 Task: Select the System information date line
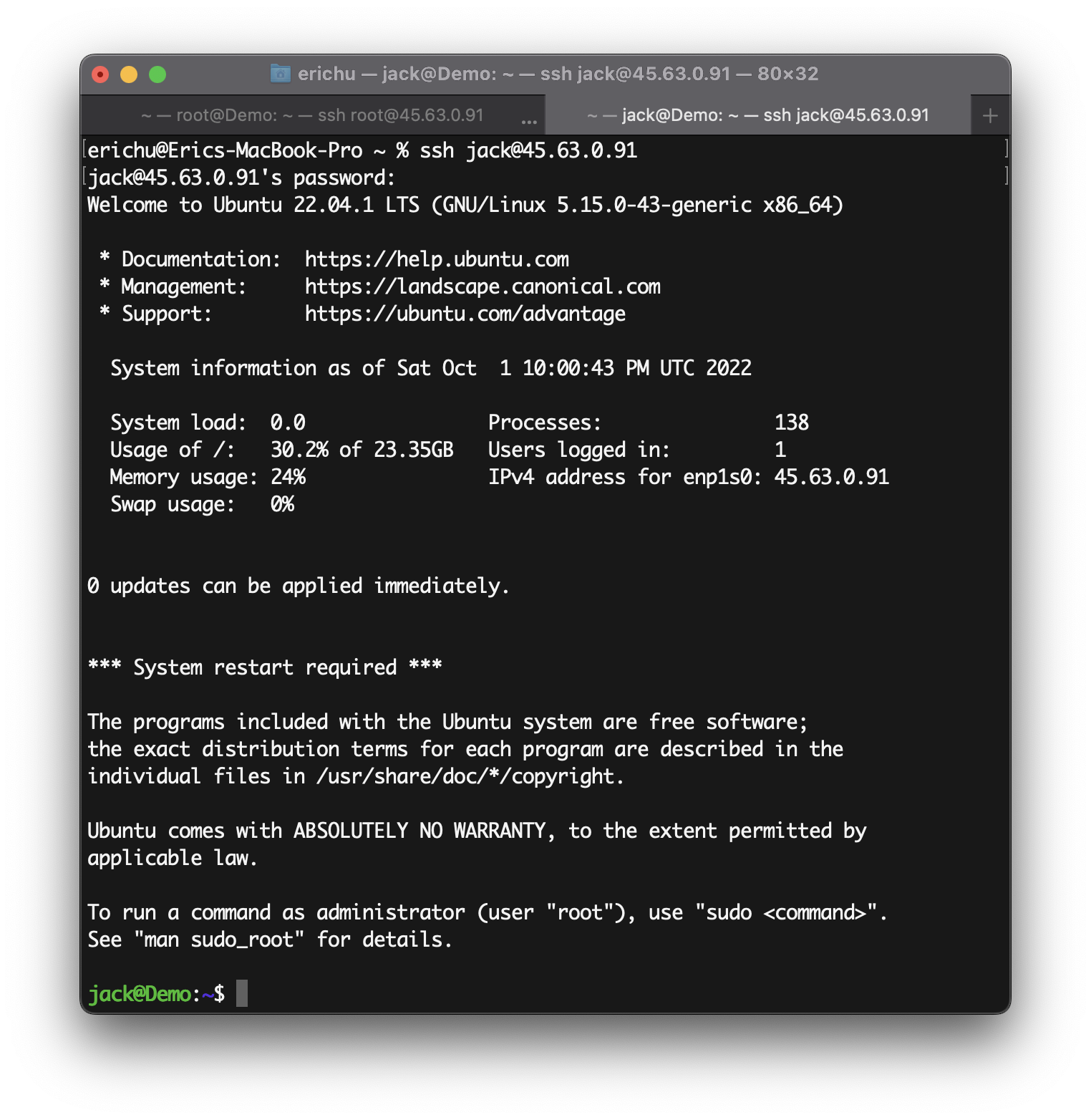(x=431, y=368)
